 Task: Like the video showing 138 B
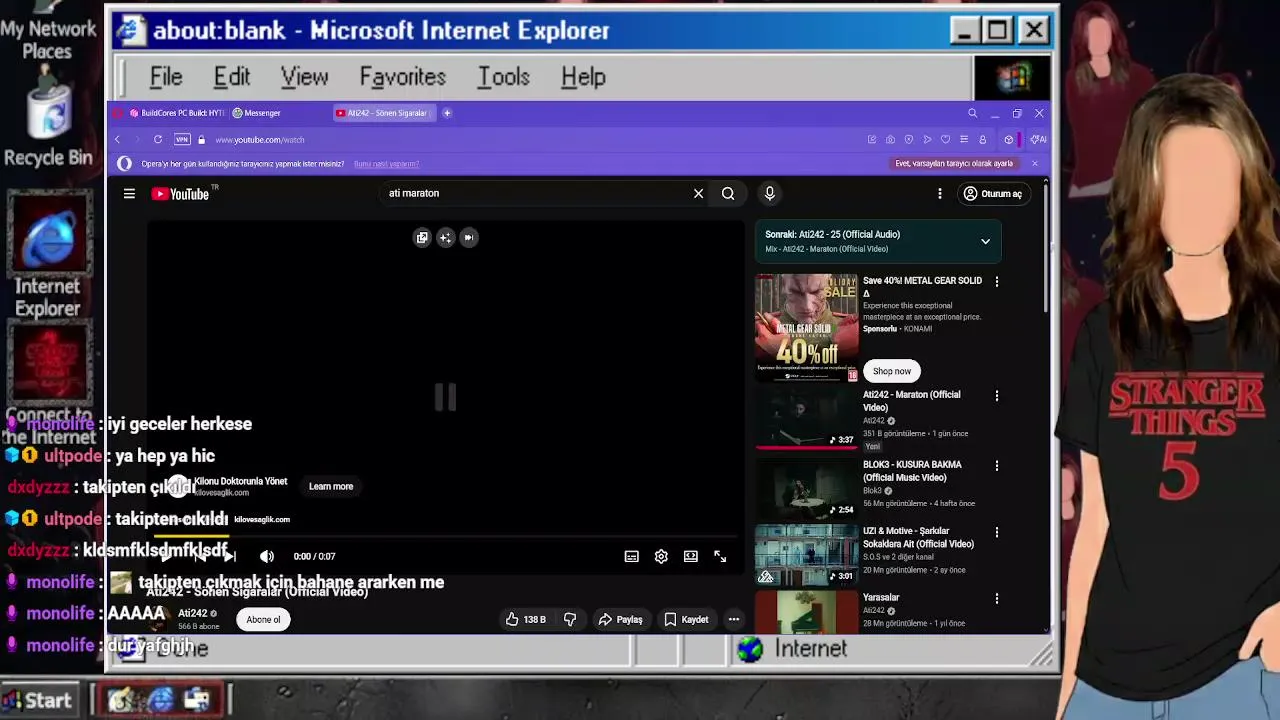526,620
